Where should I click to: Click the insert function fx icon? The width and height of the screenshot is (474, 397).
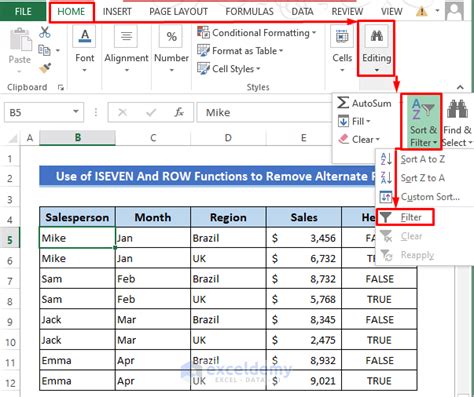pyautogui.click(x=179, y=112)
